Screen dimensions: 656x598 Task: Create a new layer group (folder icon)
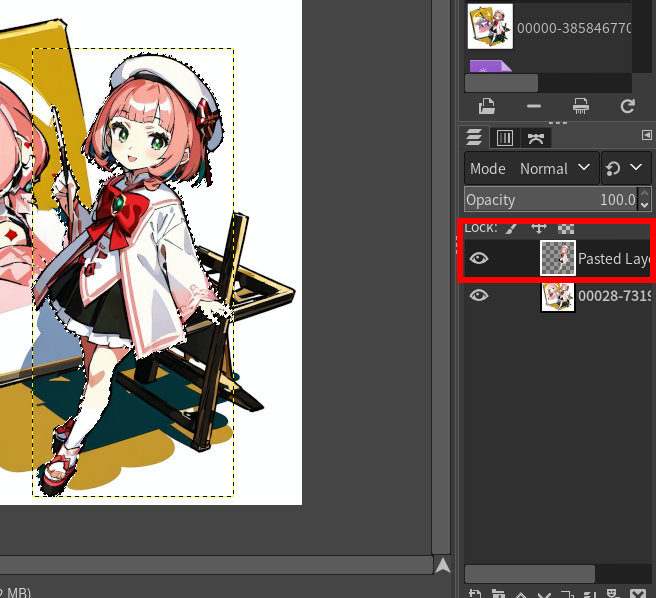click(498, 593)
